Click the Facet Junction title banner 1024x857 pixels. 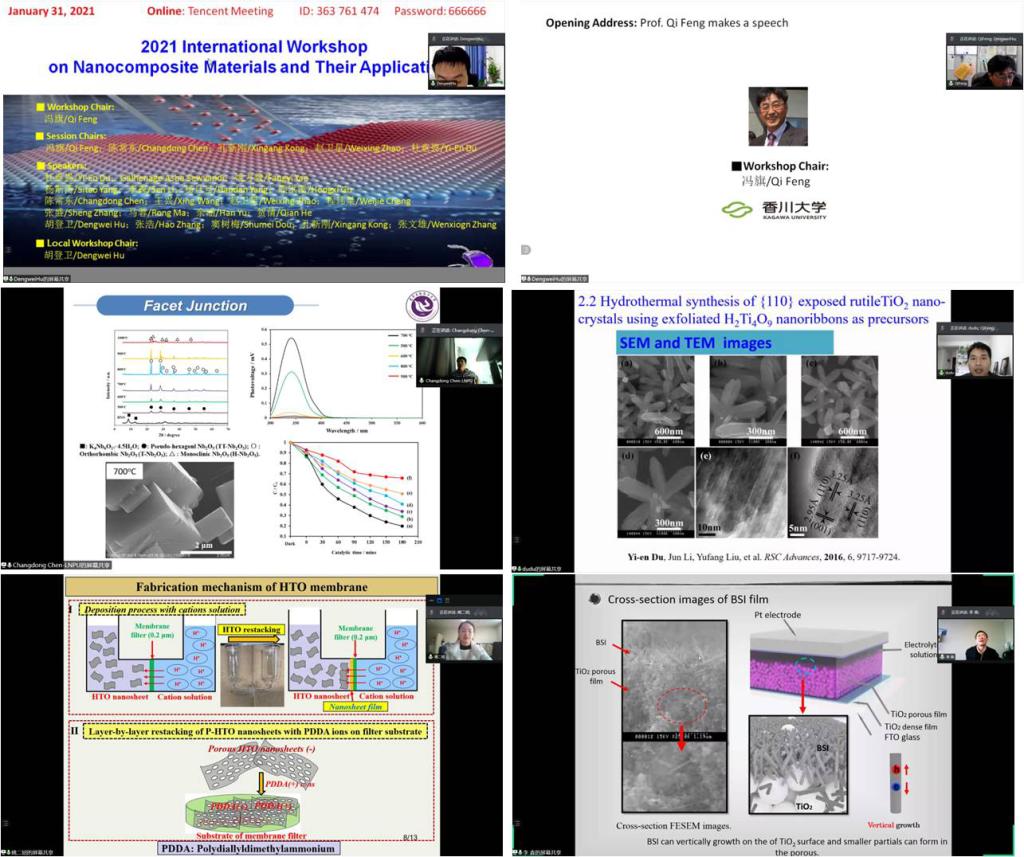[x=195, y=306]
